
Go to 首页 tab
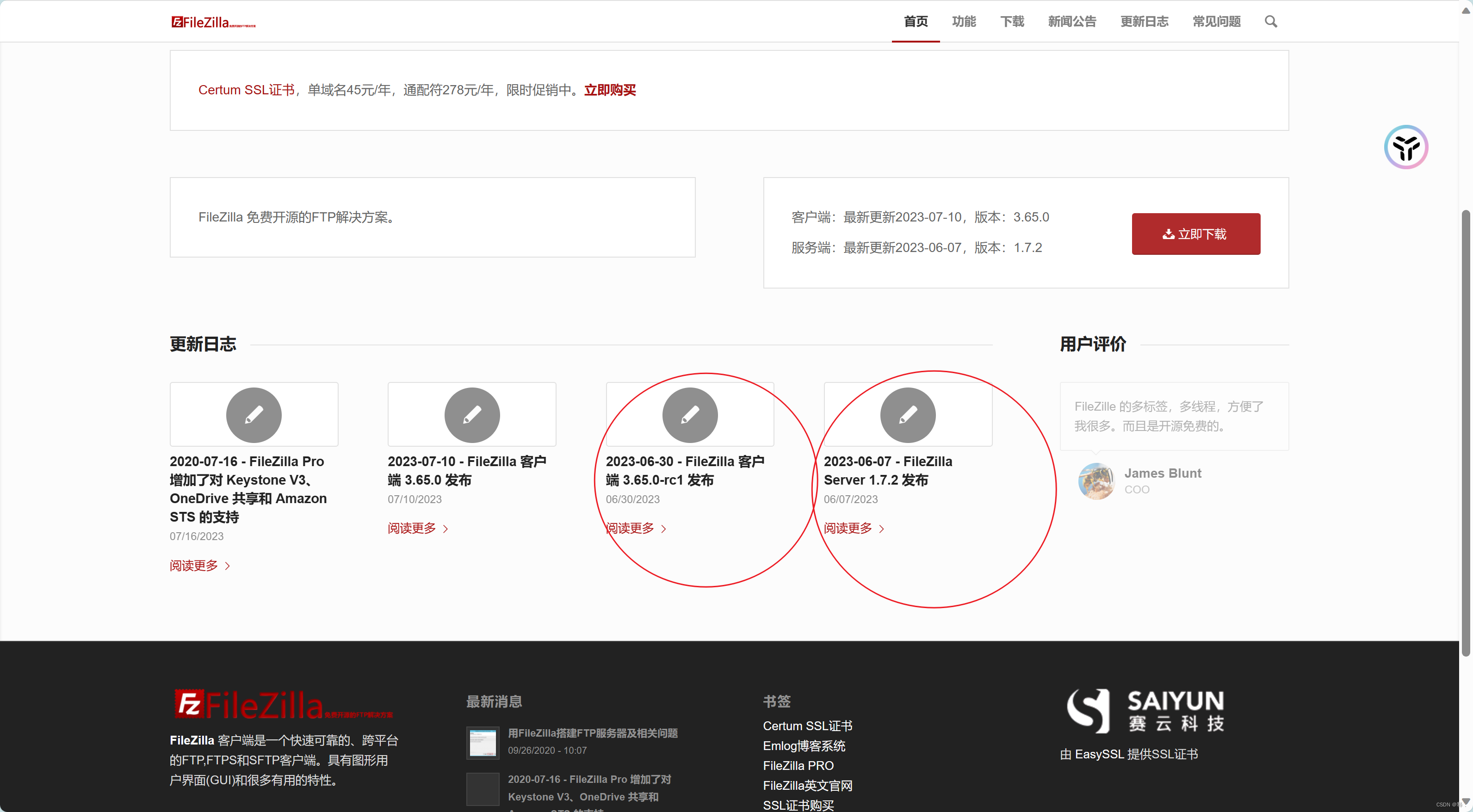[916, 22]
